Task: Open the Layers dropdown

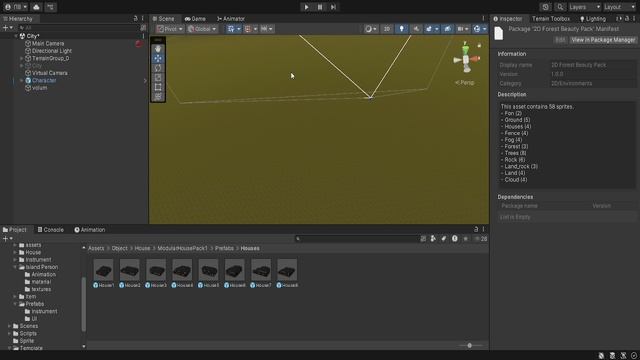Action: coord(584,7)
